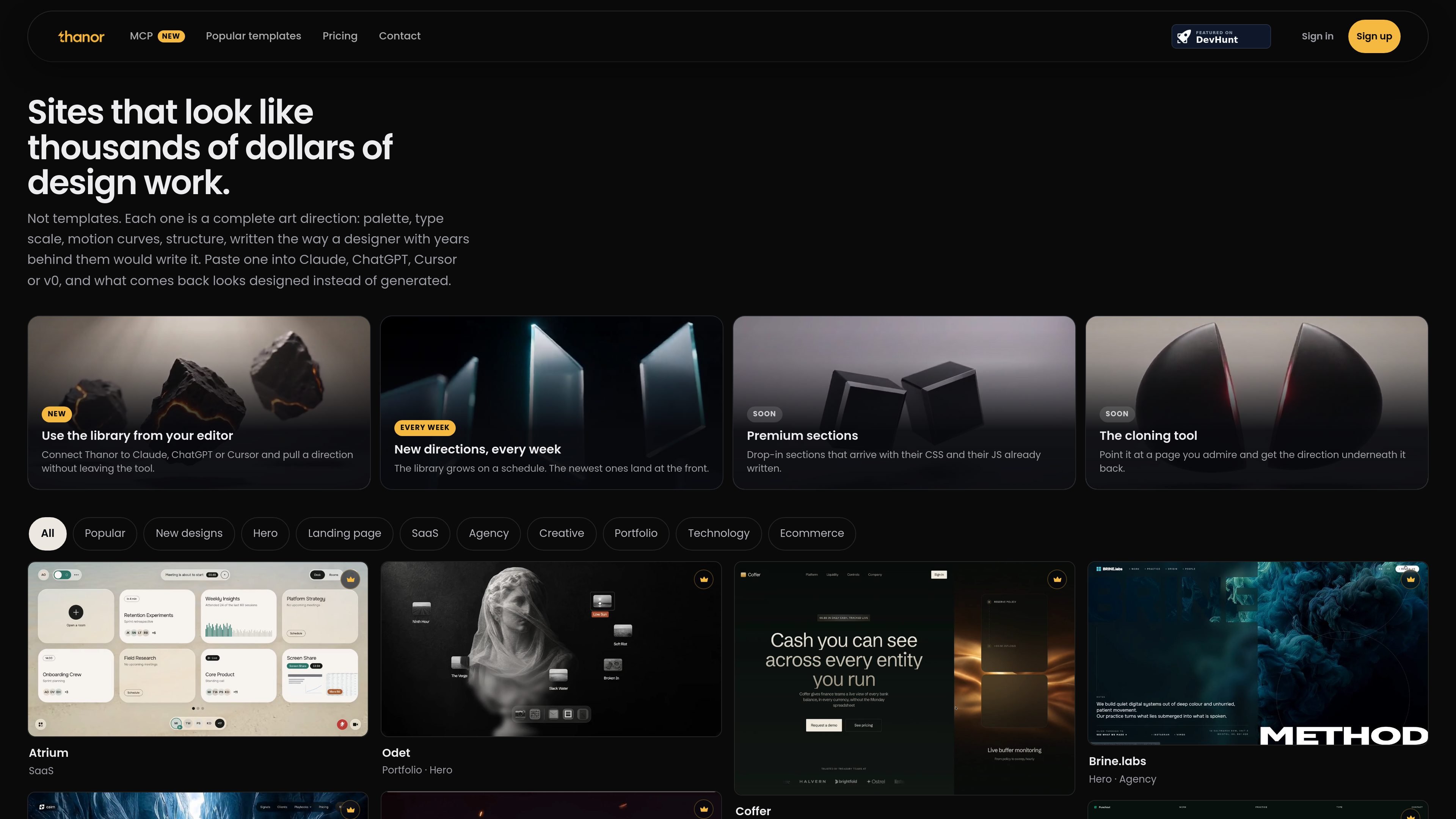
Task: Select the Hero filter pill
Action: tap(265, 533)
